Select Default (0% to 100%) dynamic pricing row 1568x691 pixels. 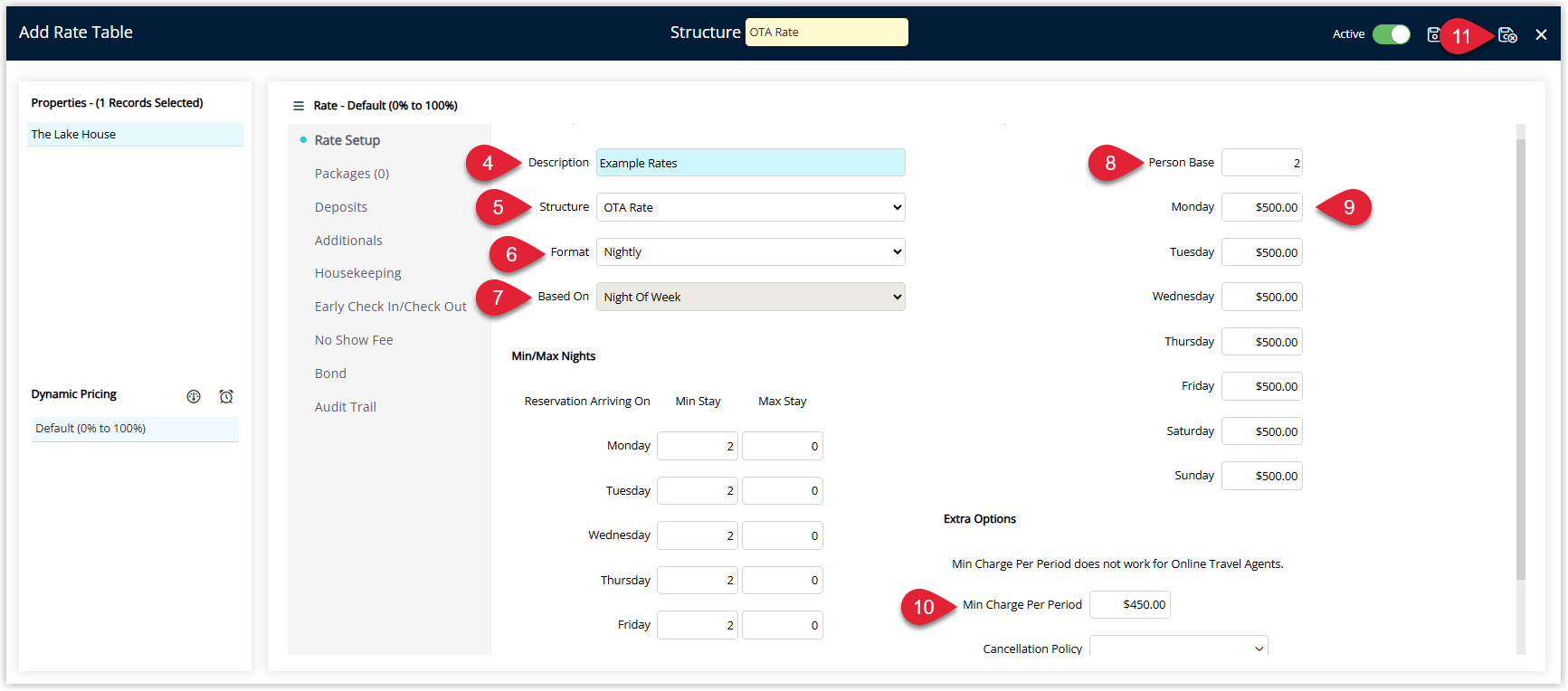click(x=136, y=429)
